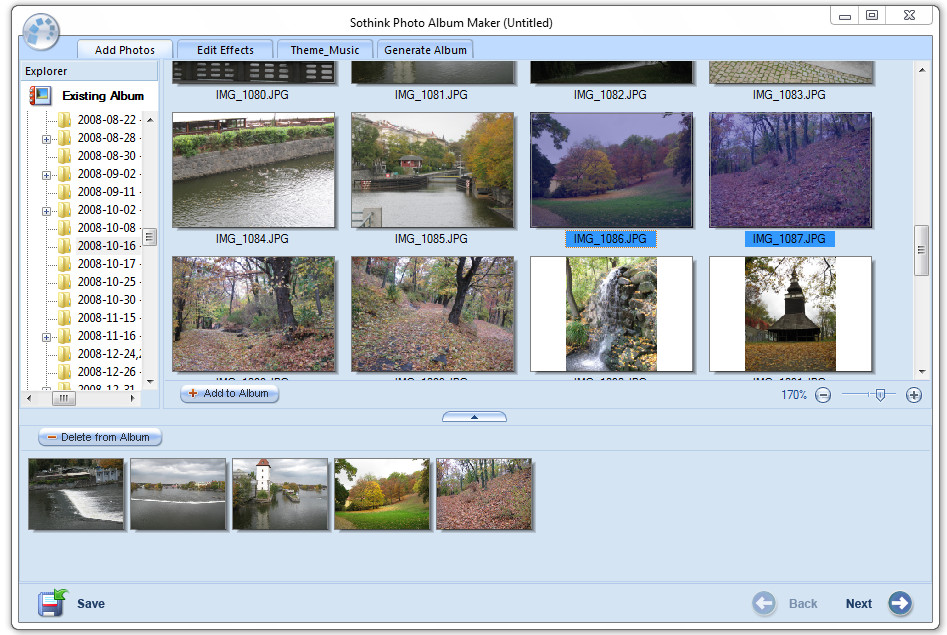Click the Save floppy disk icon
The height and width of the screenshot is (635, 947).
(53, 602)
